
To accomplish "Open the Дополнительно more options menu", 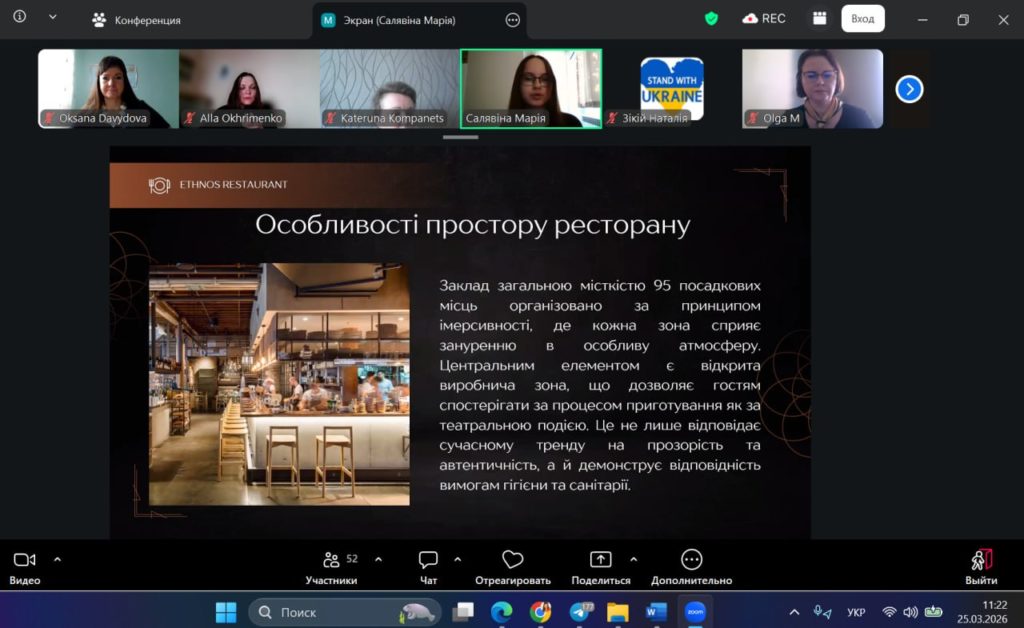I will point(691,561).
